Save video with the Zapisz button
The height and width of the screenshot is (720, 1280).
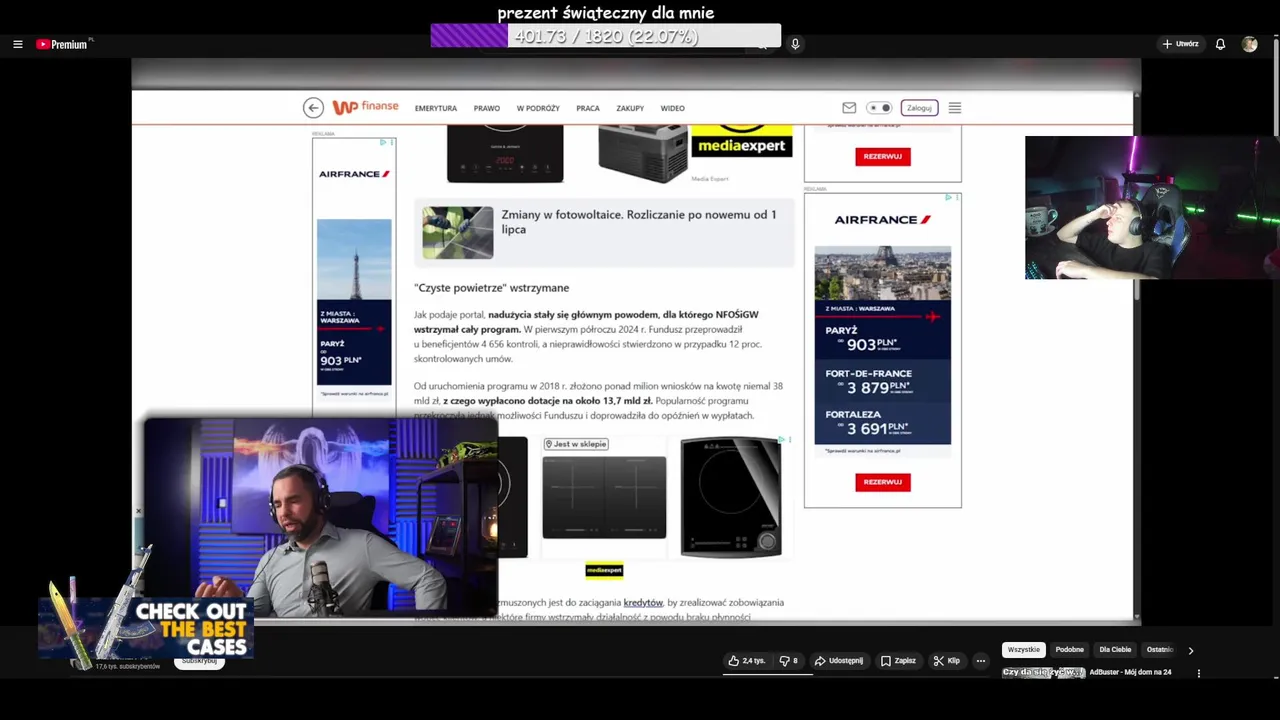pos(898,661)
